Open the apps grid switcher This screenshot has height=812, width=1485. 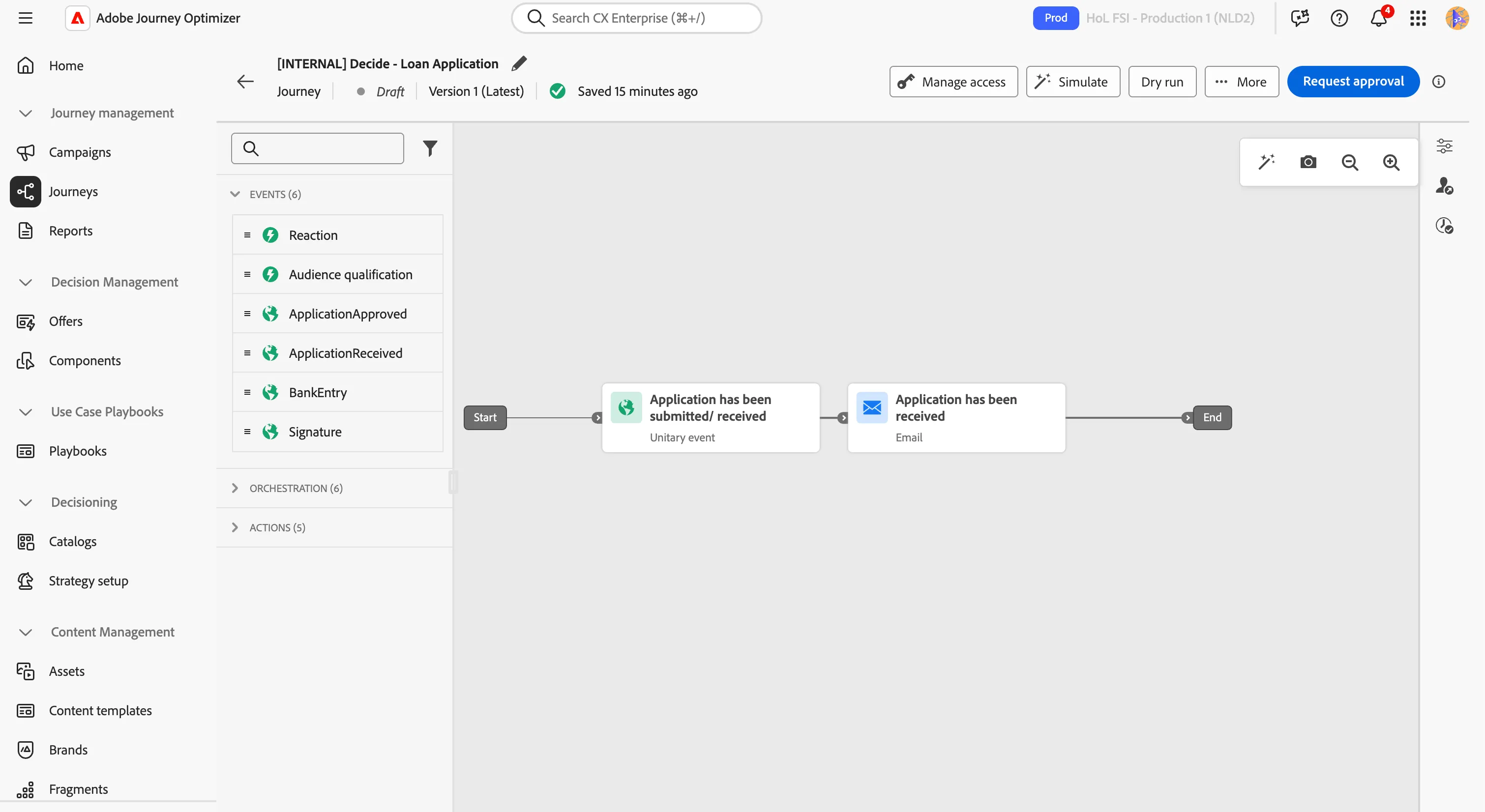point(1418,18)
